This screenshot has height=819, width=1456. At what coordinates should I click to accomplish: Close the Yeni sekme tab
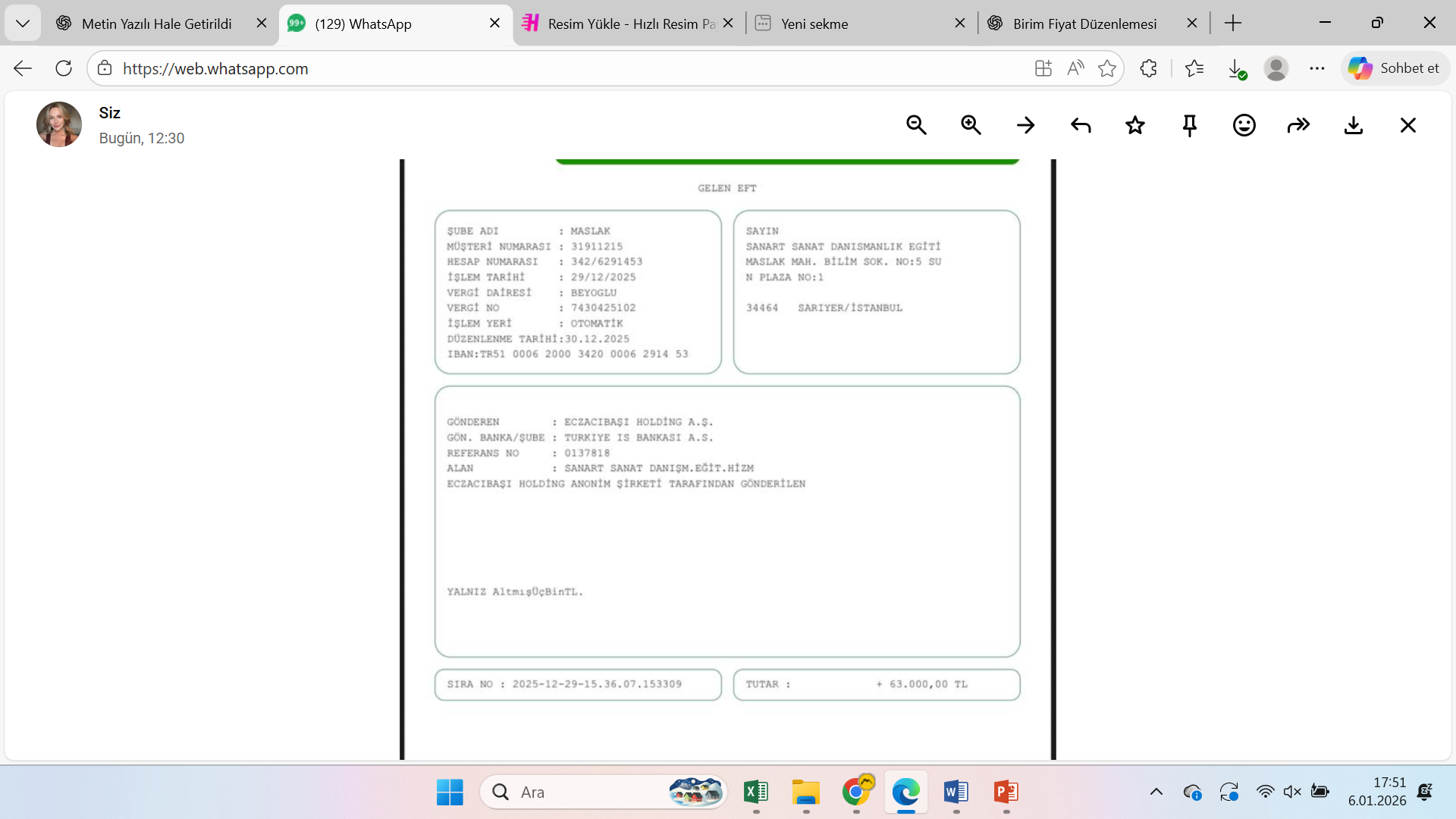pos(960,24)
